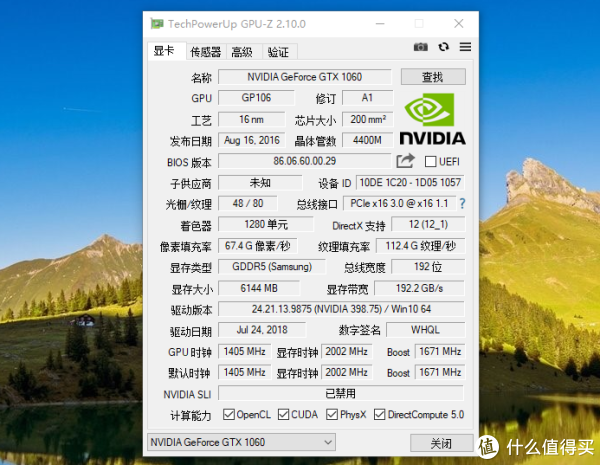
Task: Click the memory clock 2002 MHz in 默认时钟 row
Action: (347, 372)
